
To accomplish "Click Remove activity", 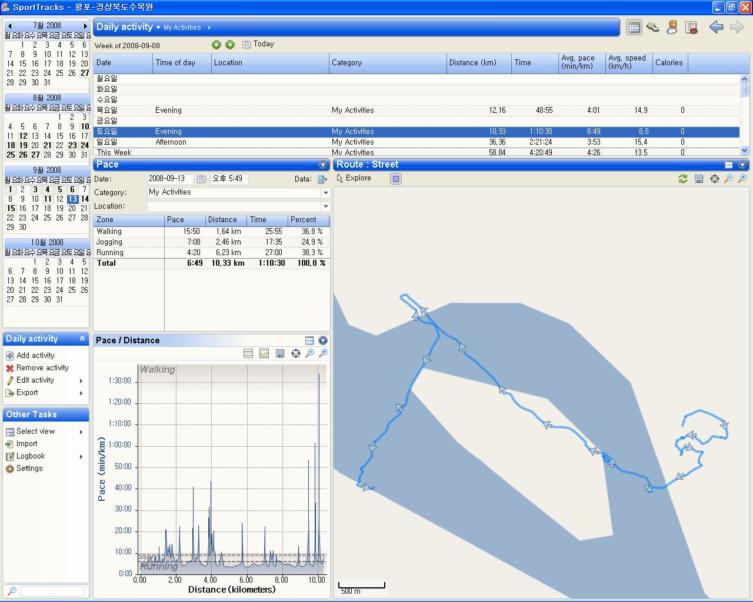I will point(37,368).
